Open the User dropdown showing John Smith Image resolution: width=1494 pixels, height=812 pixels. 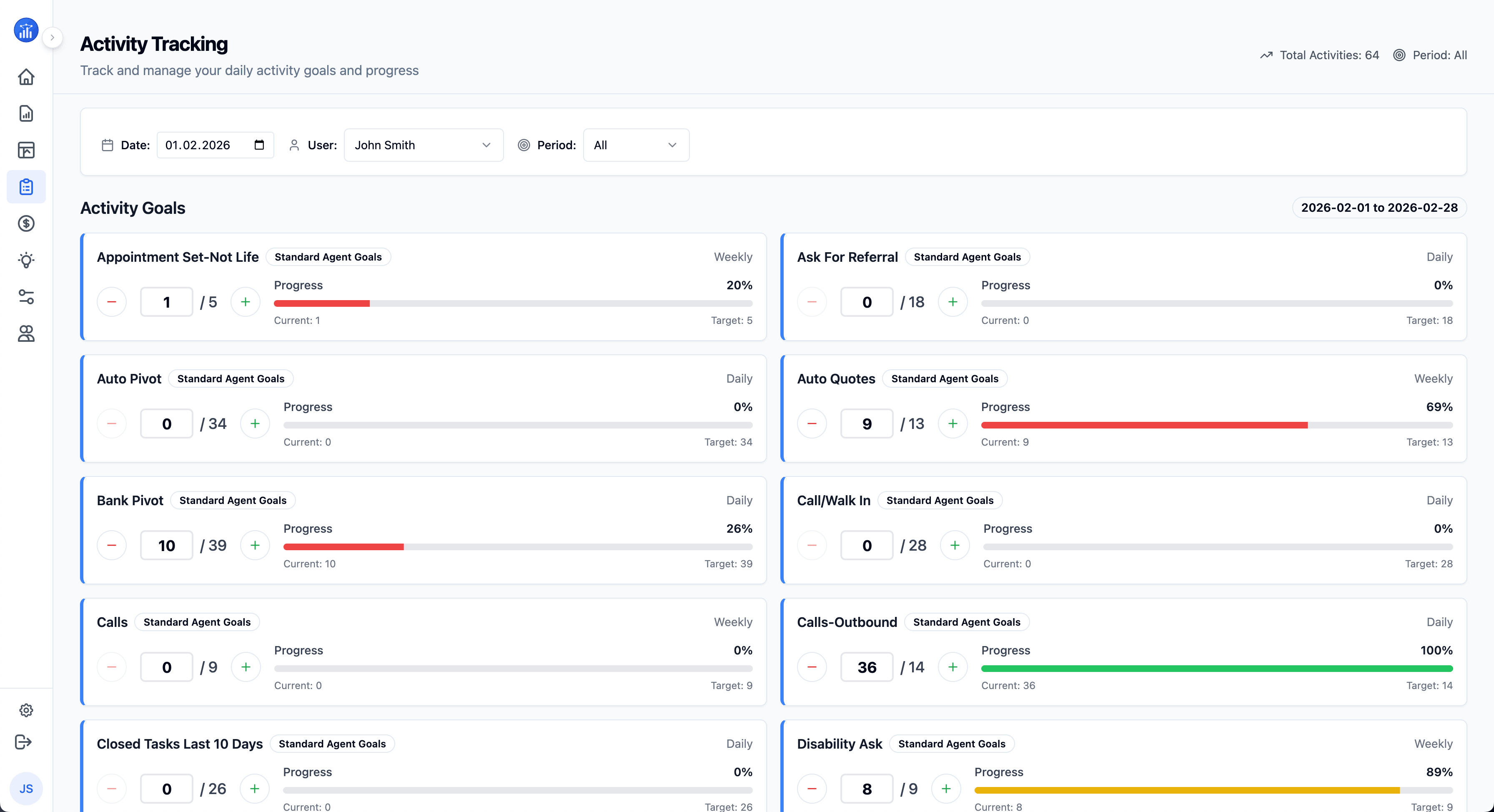(x=424, y=145)
